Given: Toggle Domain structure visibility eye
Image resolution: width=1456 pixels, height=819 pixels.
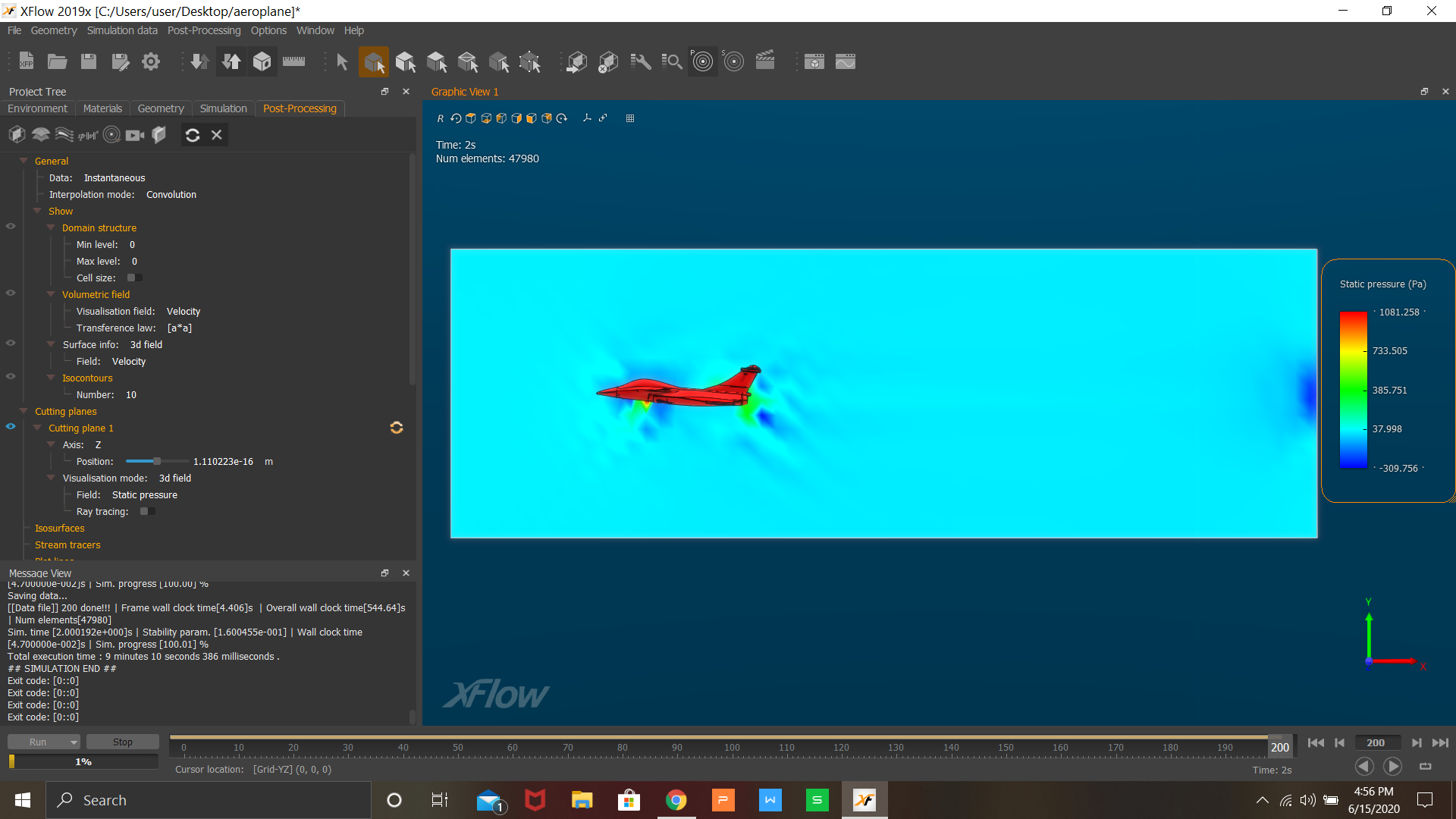Looking at the screenshot, I should [11, 226].
